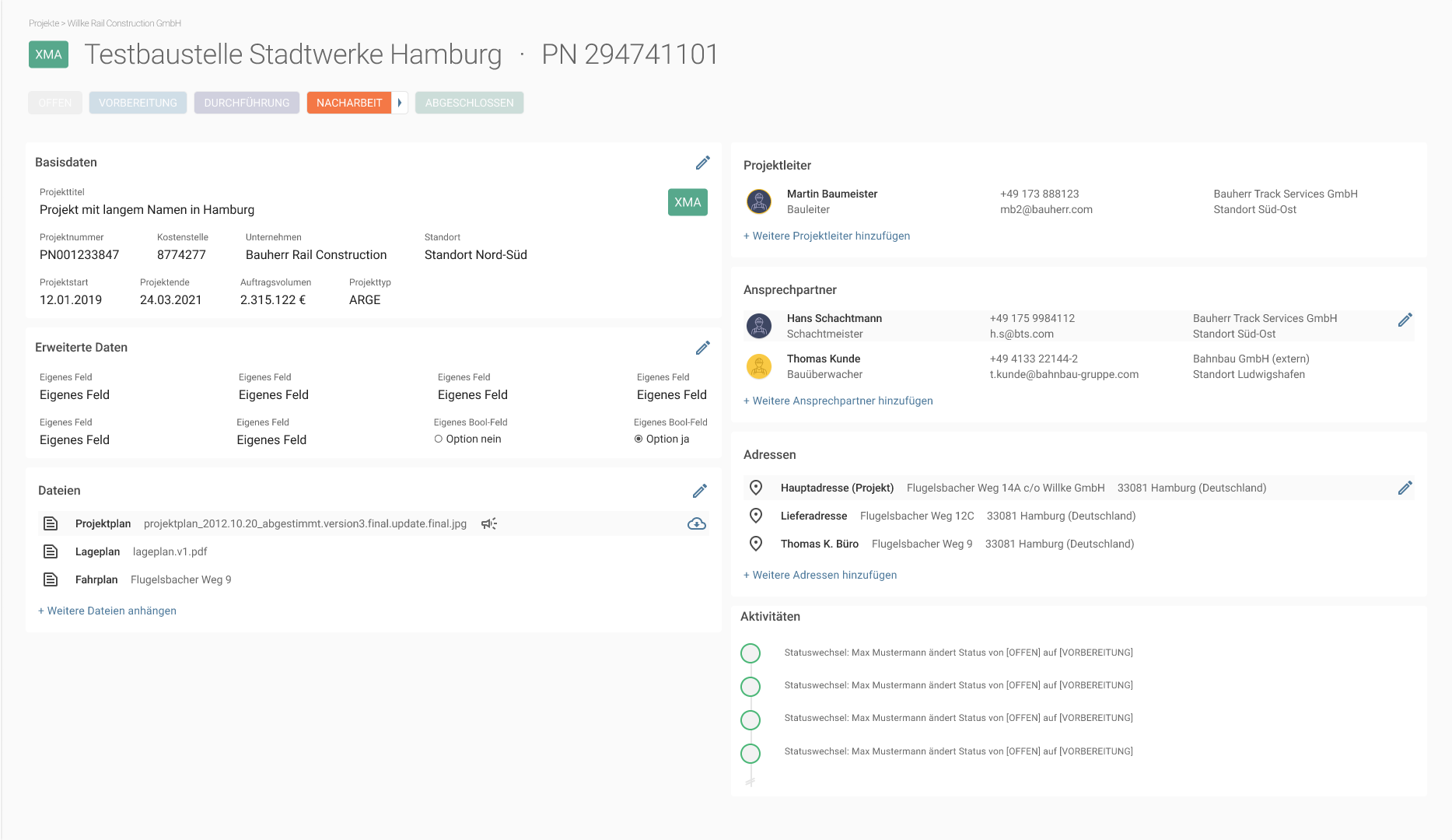The width and height of the screenshot is (1452, 840).
Task: Click the name Martin Baumeister
Action: coord(832,194)
